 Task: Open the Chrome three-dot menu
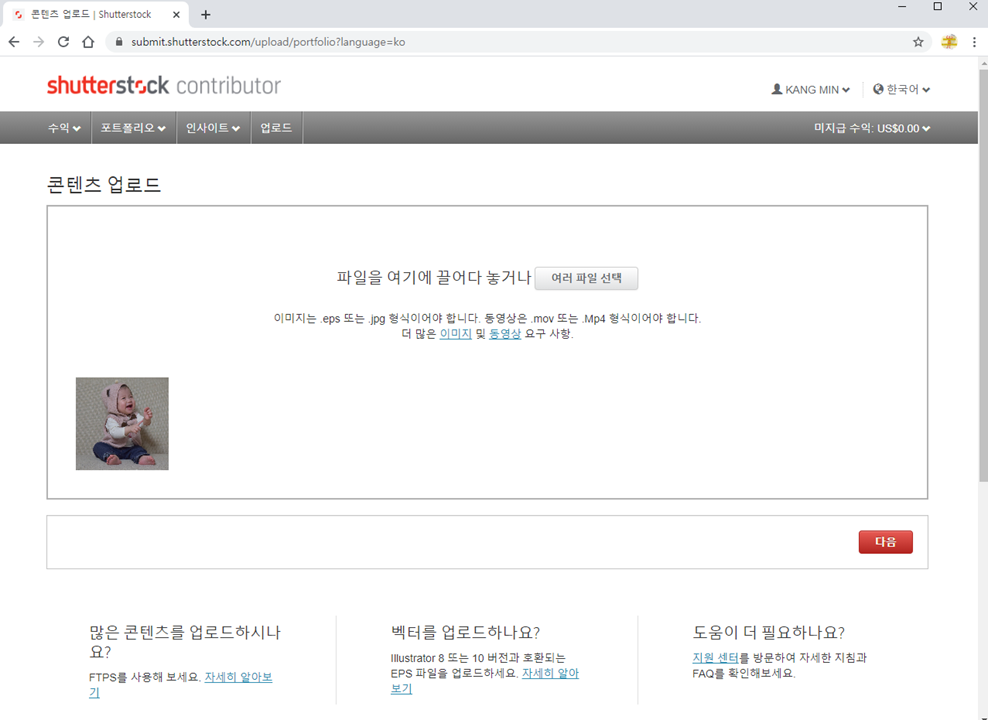point(974,42)
